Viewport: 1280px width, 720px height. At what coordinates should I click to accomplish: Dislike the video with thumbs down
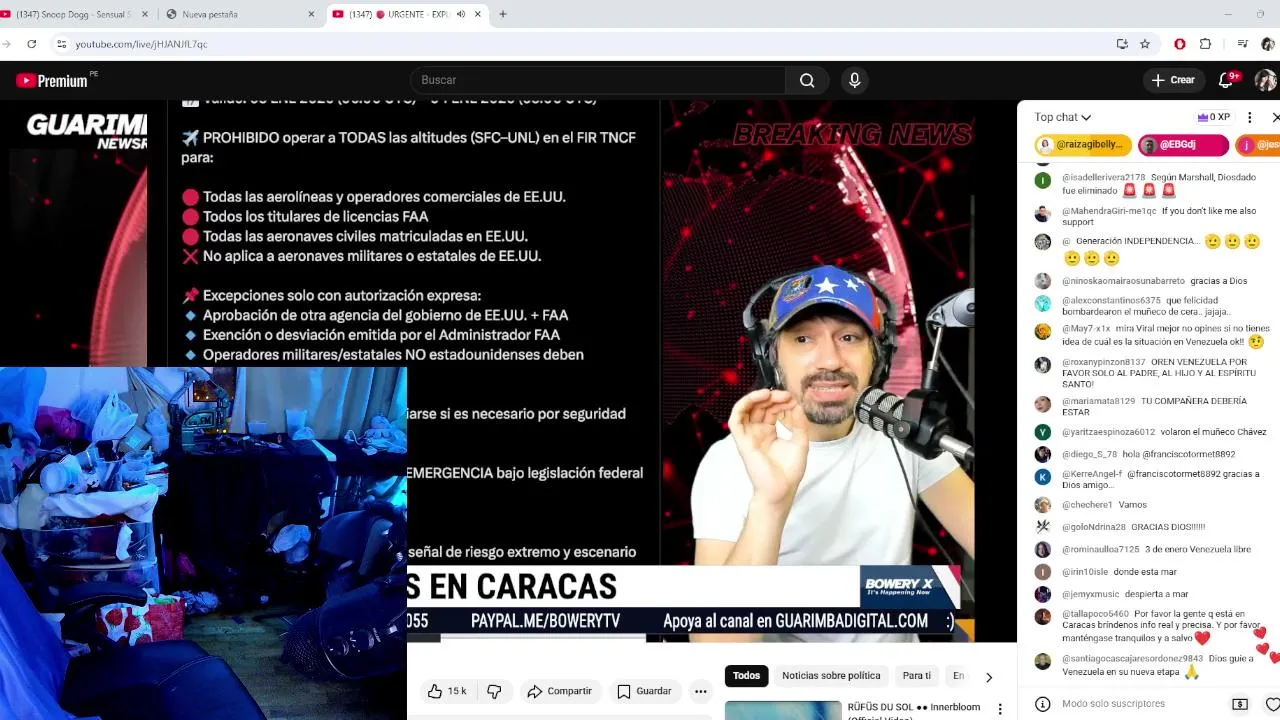click(x=494, y=691)
